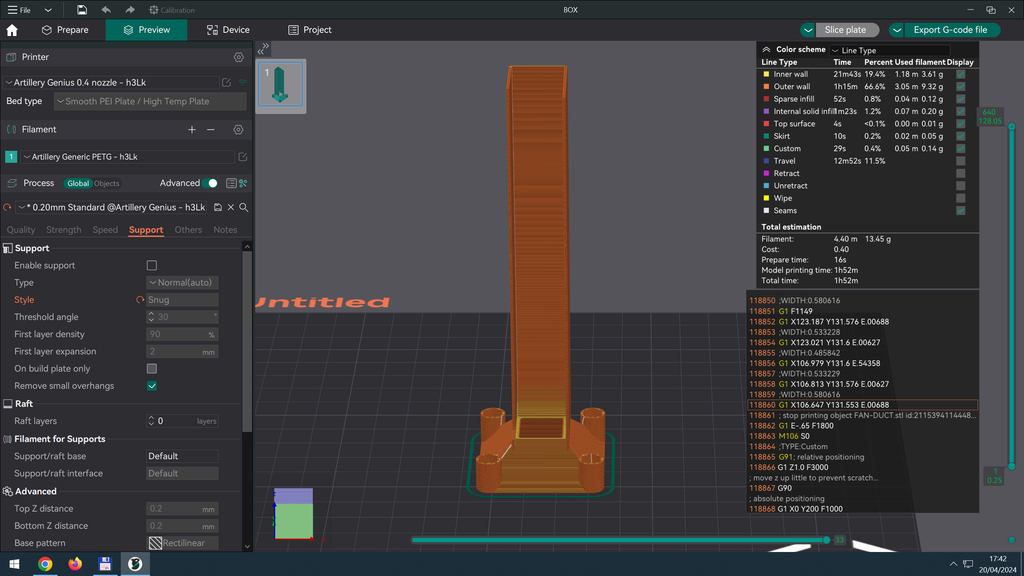Hide Seams lines via its Display checkbox

[960, 211]
